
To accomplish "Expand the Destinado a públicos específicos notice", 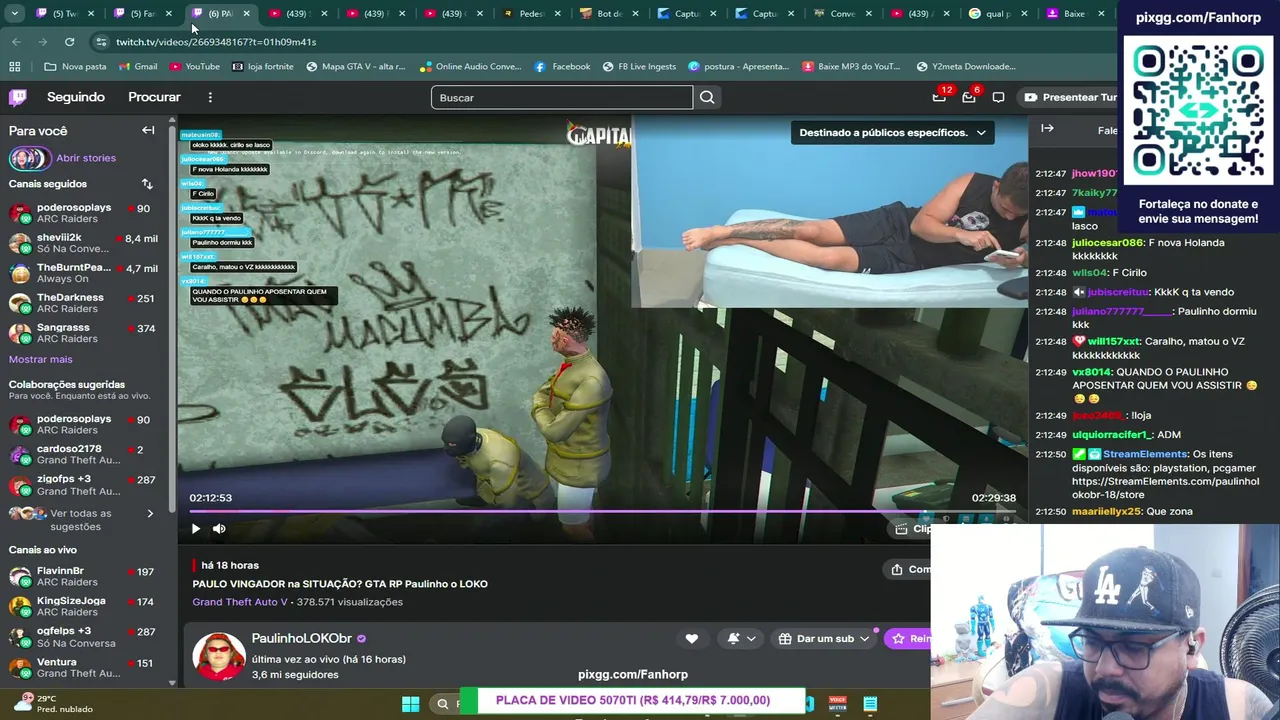I will (x=892, y=132).
